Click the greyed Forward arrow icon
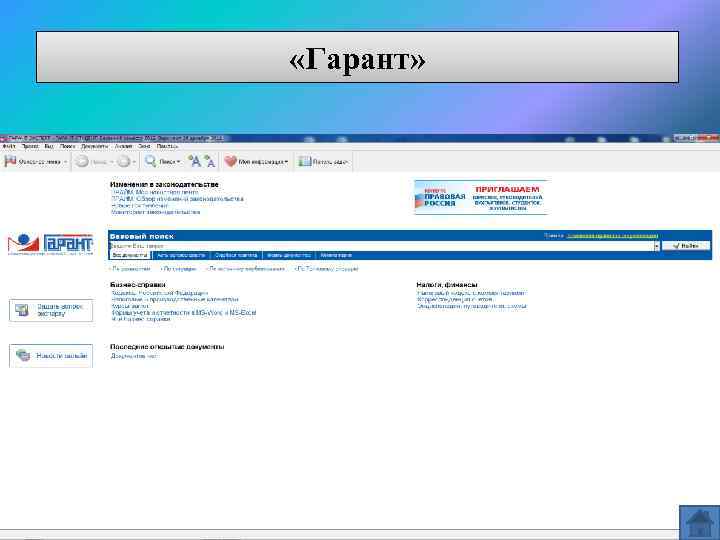This screenshot has height=540, width=720. coord(123,162)
